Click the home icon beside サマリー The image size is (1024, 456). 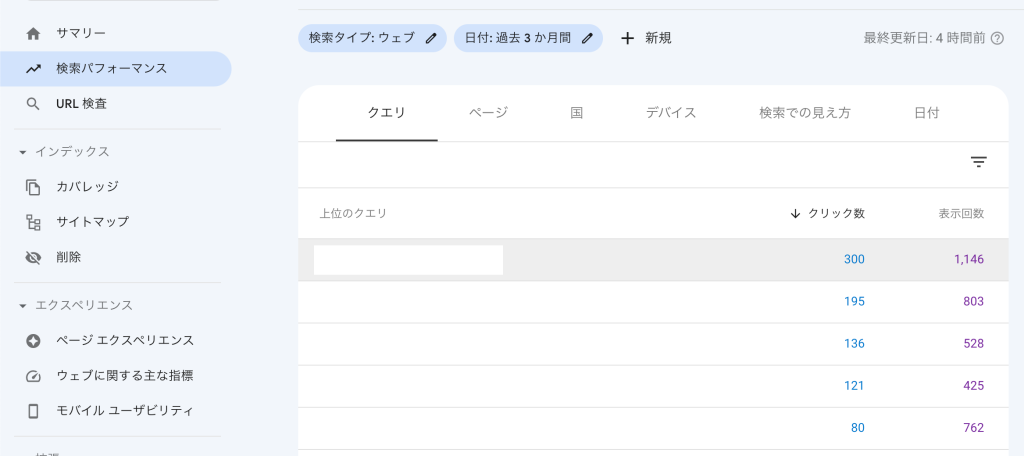(33, 33)
